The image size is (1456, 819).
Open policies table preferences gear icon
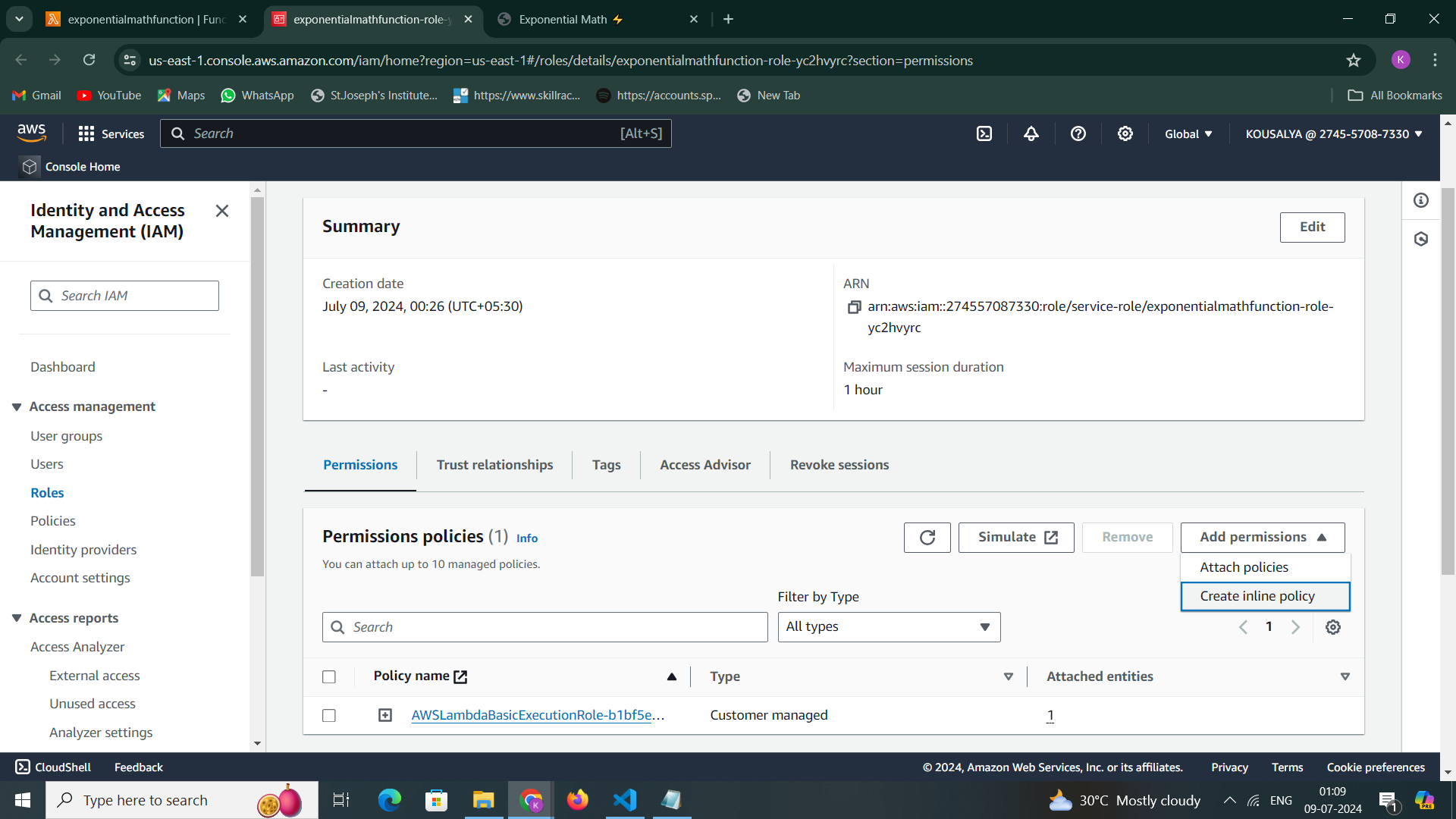tap(1332, 627)
